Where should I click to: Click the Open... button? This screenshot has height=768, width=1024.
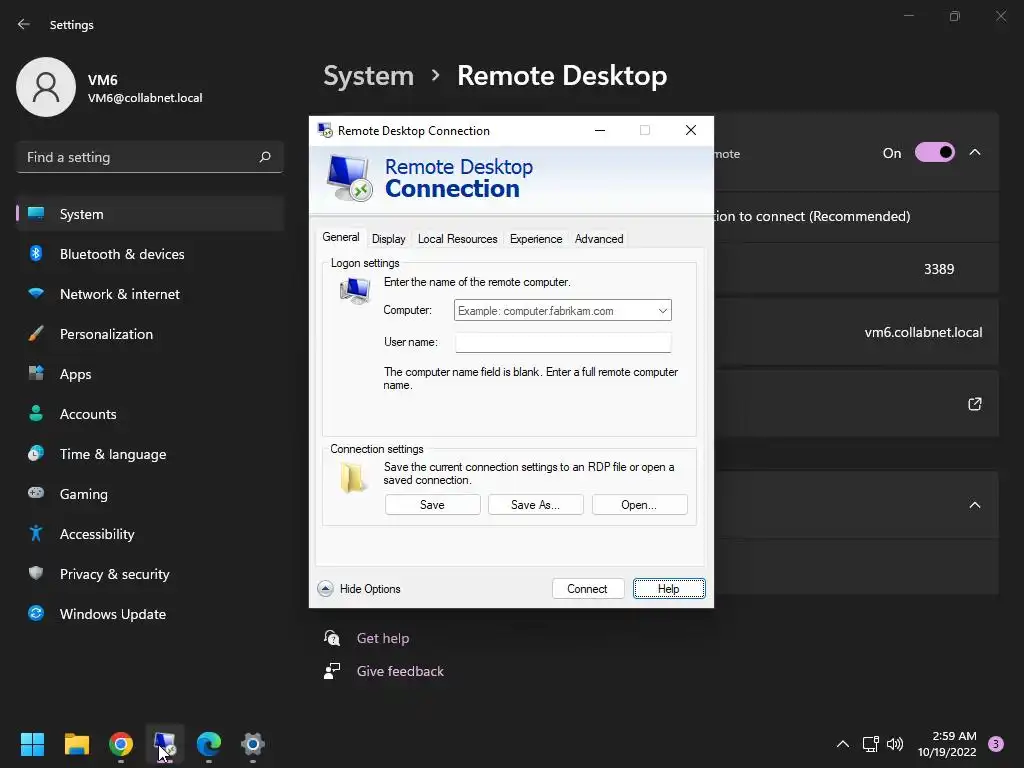(x=639, y=505)
